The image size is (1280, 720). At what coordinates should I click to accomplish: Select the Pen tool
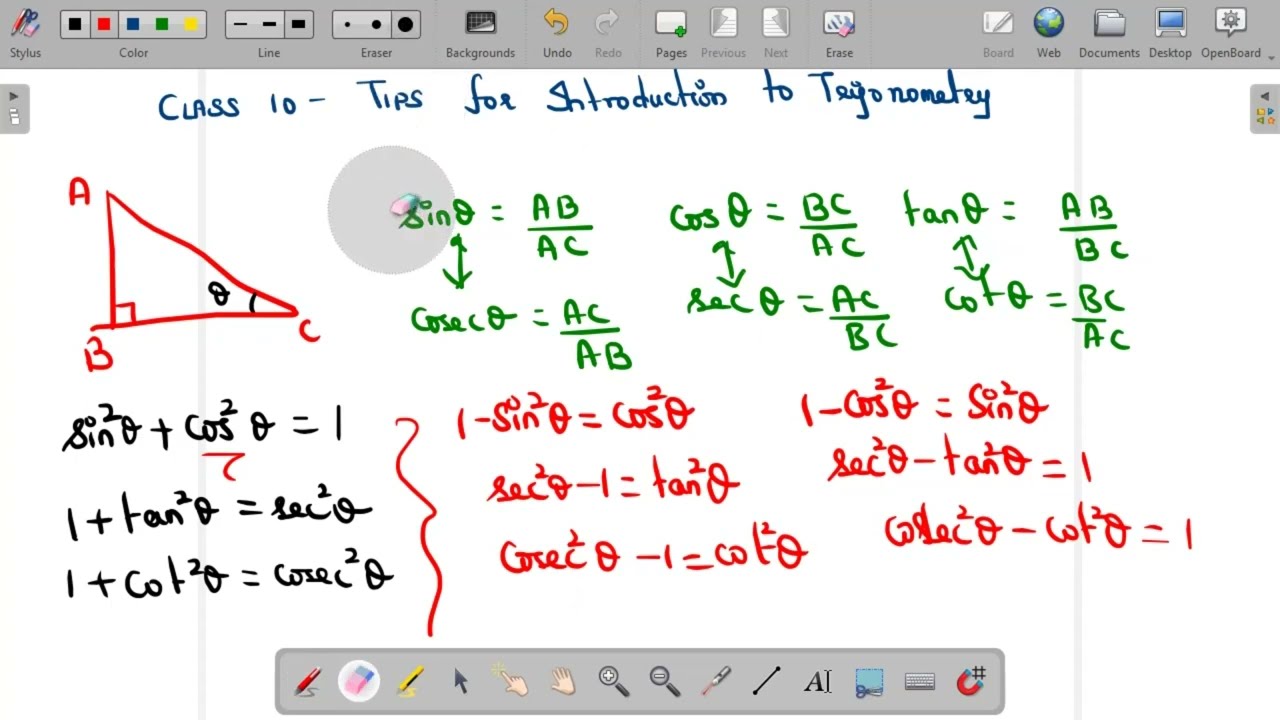(308, 682)
